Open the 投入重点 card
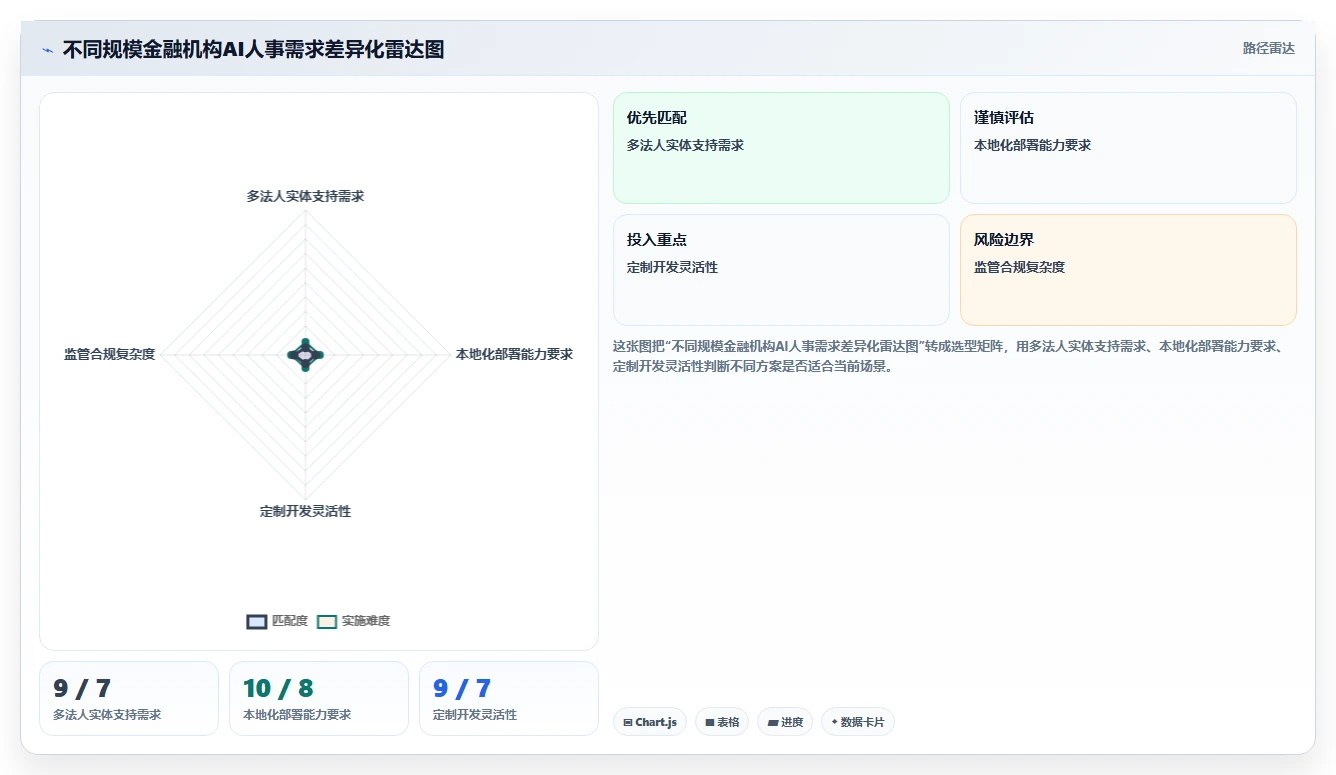The width and height of the screenshot is (1336, 775). coord(781,270)
